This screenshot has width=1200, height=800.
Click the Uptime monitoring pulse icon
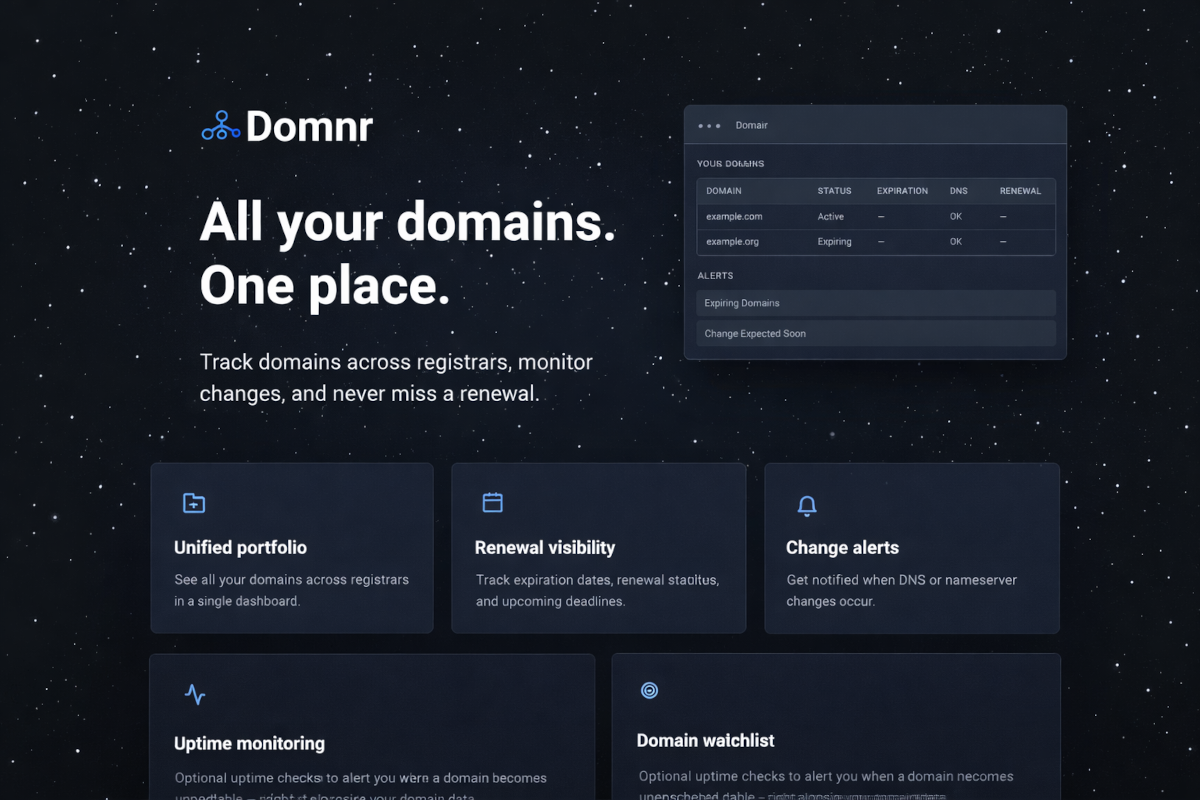(195, 694)
